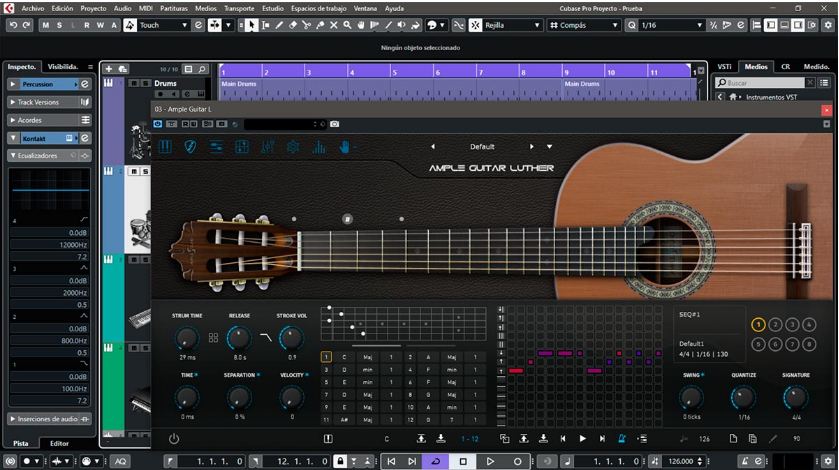Open the Estudio menu
Viewport: 839px width, 470px height.
(273, 9)
